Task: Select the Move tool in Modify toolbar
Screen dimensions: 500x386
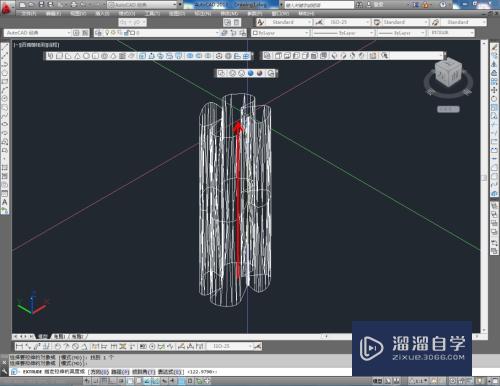Action: [494, 90]
